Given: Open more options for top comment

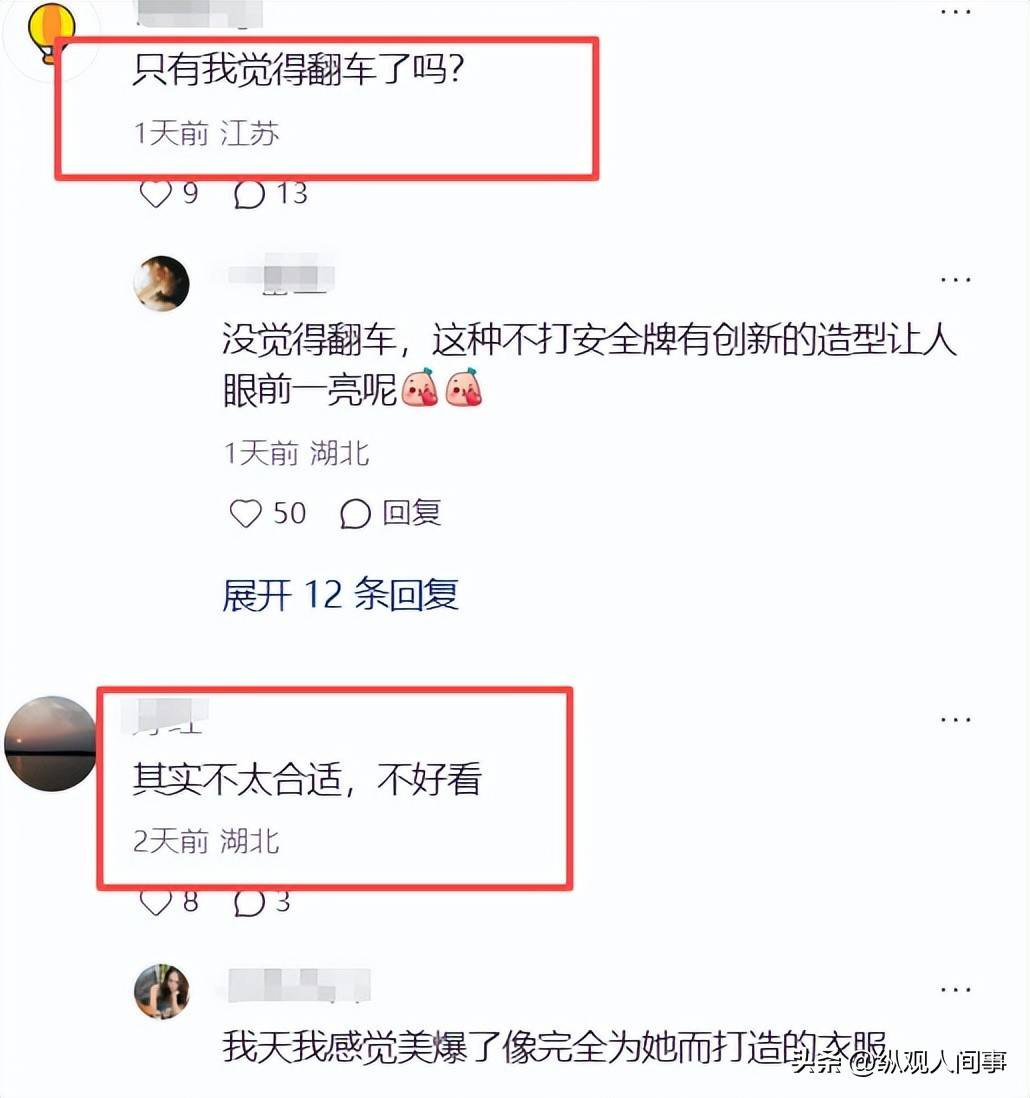Looking at the screenshot, I should tap(956, 12).
